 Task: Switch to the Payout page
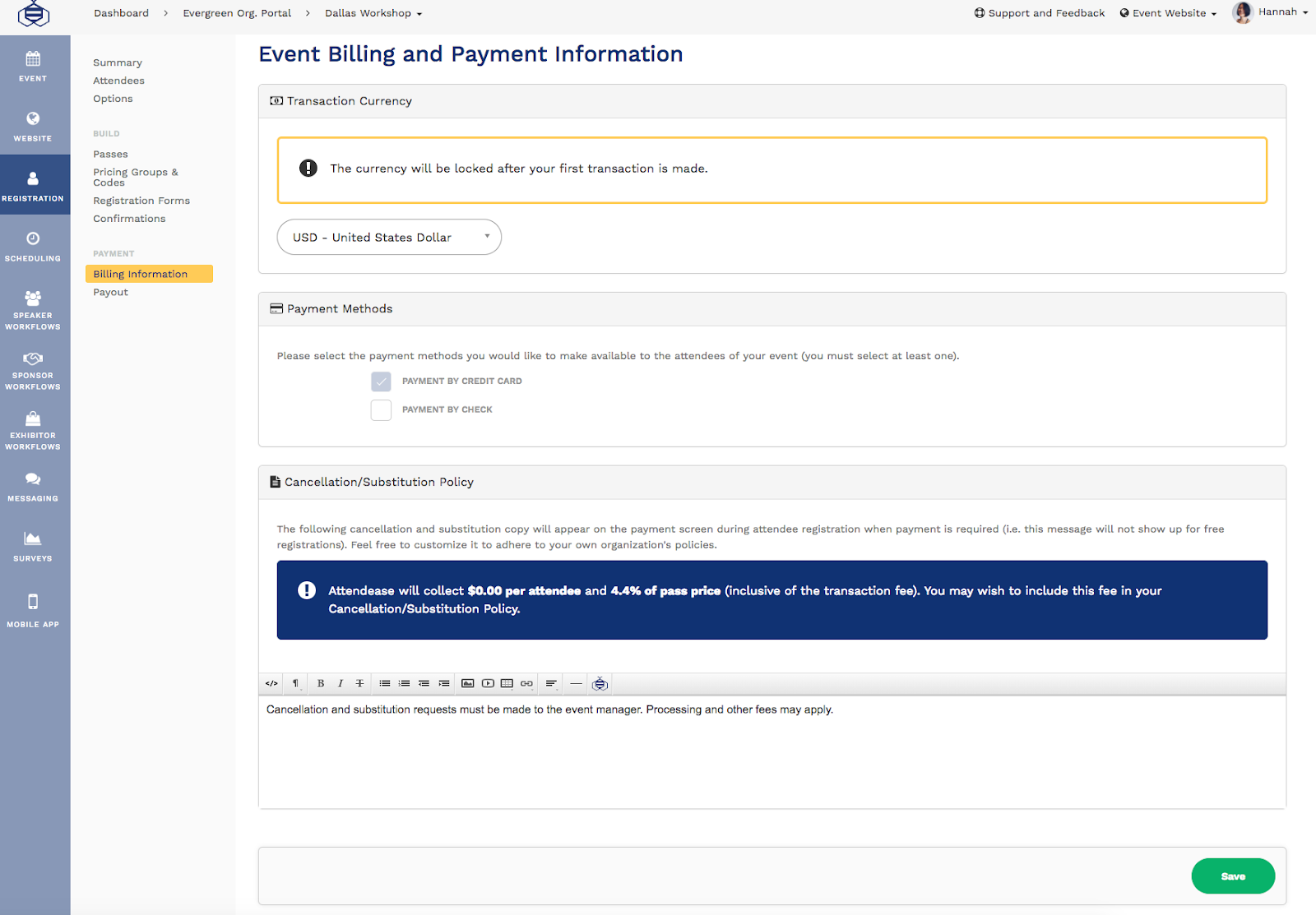pyautogui.click(x=110, y=292)
